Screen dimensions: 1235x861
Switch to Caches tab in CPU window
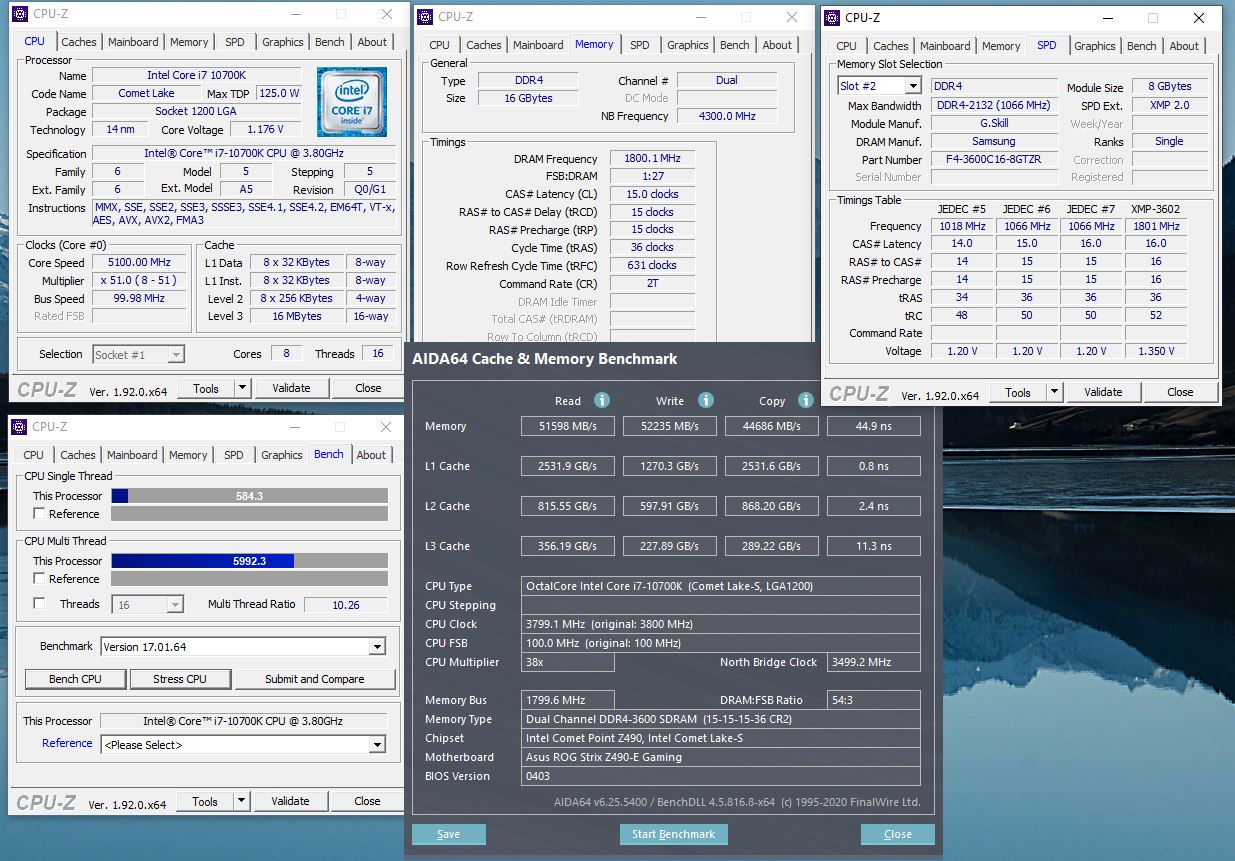79,42
